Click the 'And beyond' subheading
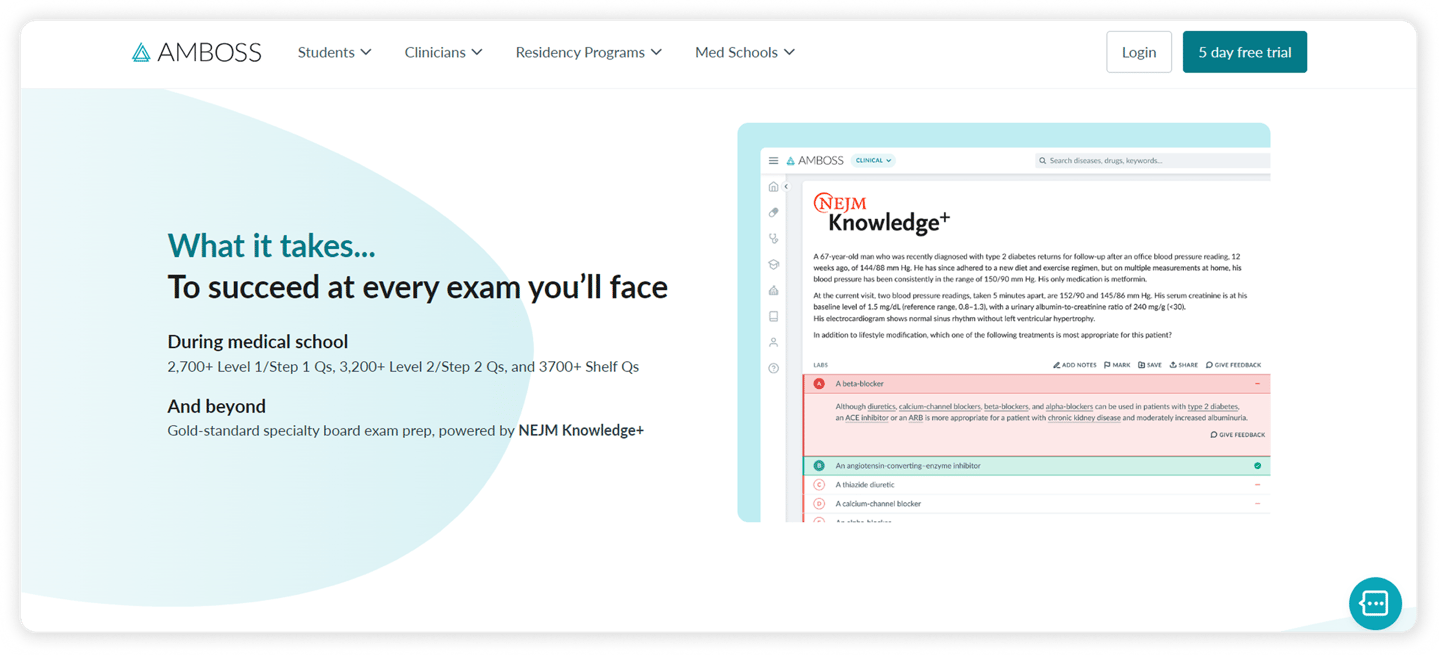The height and width of the screenshot is (655, 1440). (x=217, y=406)
